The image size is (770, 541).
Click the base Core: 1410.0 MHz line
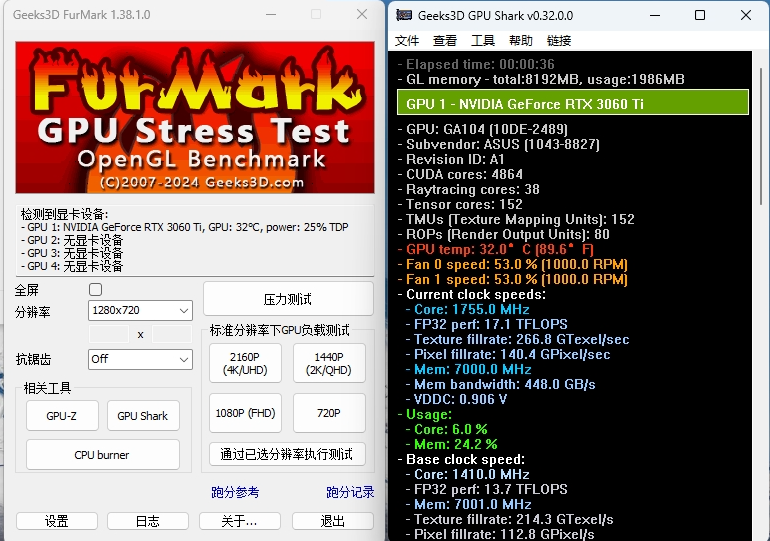pos(467,474)
